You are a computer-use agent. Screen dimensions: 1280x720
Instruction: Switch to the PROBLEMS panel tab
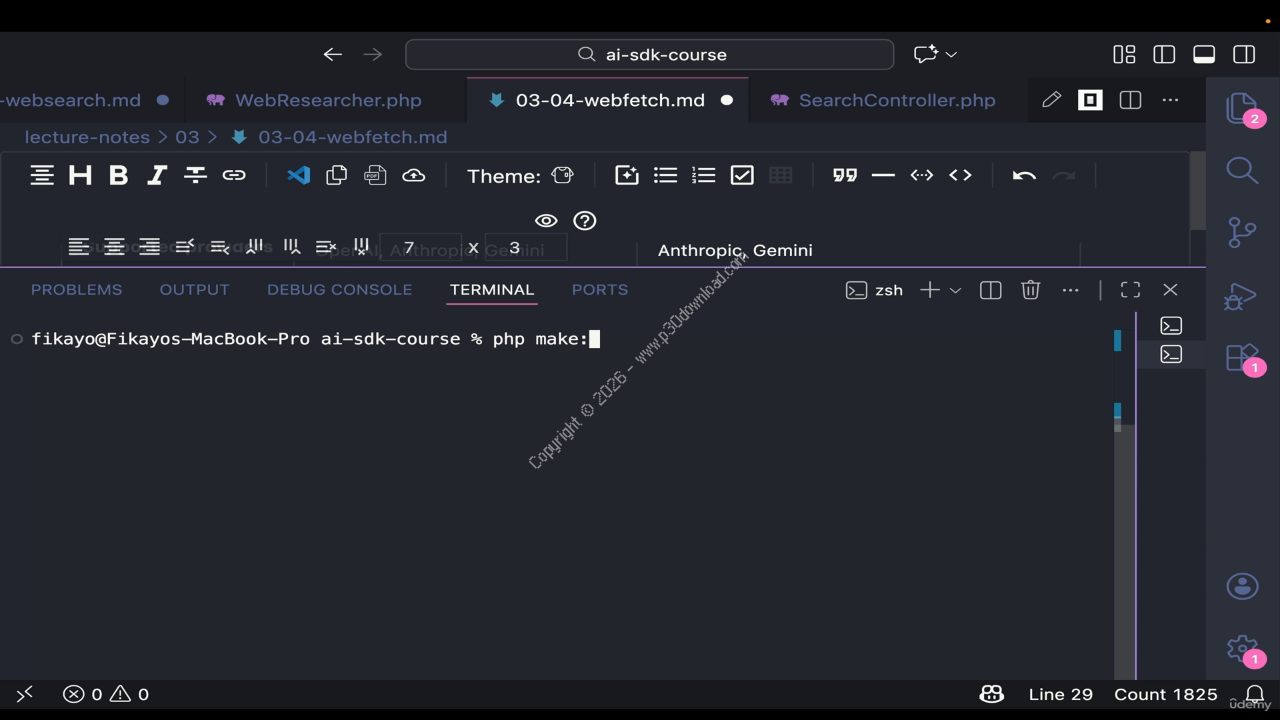coord(76,290)
